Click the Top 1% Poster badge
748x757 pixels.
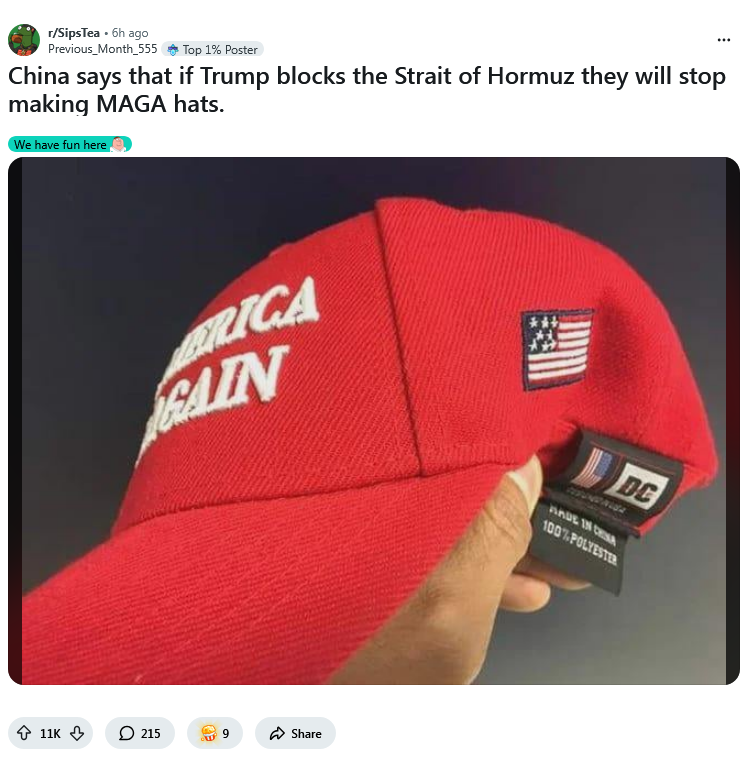[212, 50]
